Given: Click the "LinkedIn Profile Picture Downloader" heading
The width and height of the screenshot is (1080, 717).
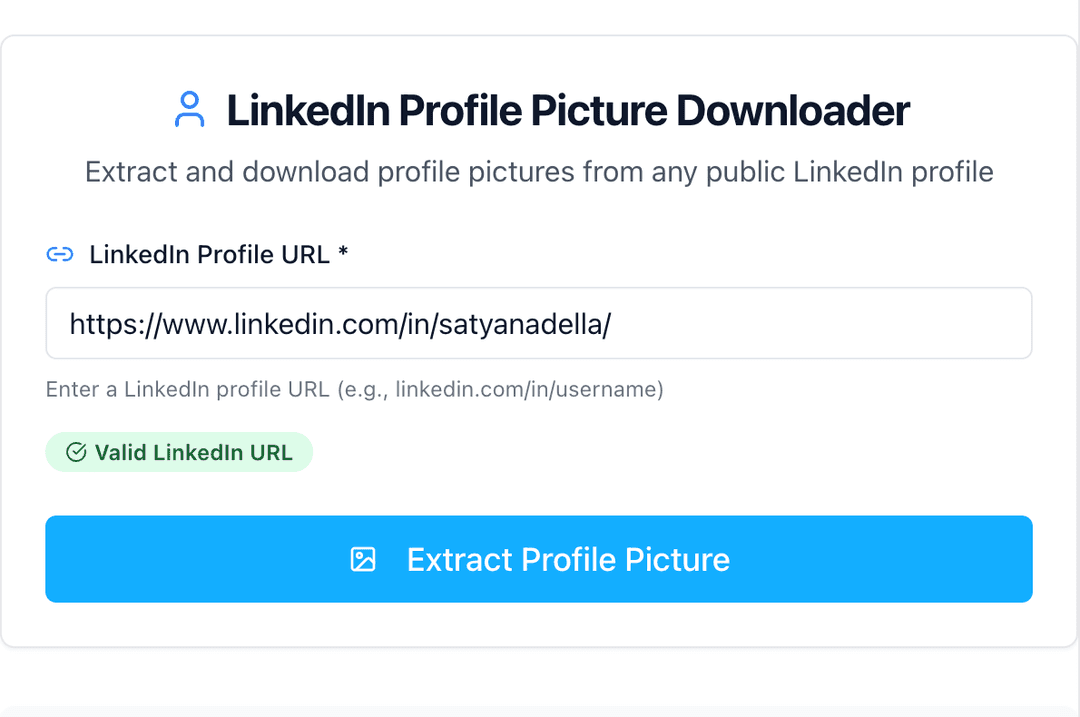Looking at the screenshot, I should (x=568, y=110).
